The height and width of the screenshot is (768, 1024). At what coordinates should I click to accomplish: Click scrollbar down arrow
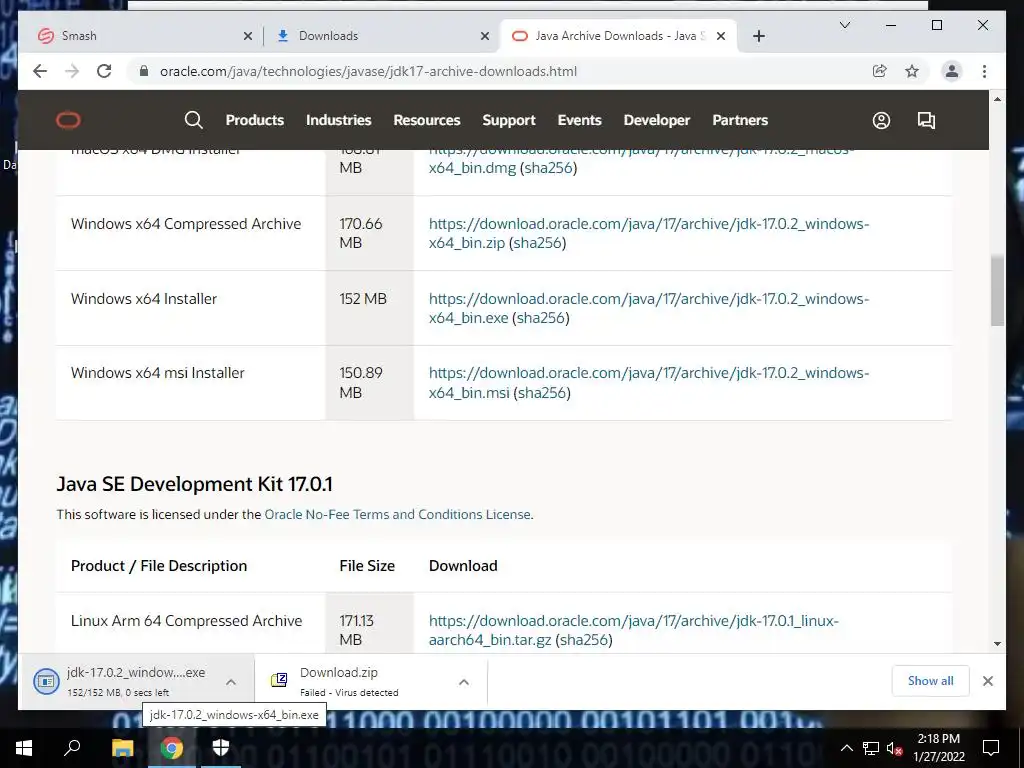(997, 644)
